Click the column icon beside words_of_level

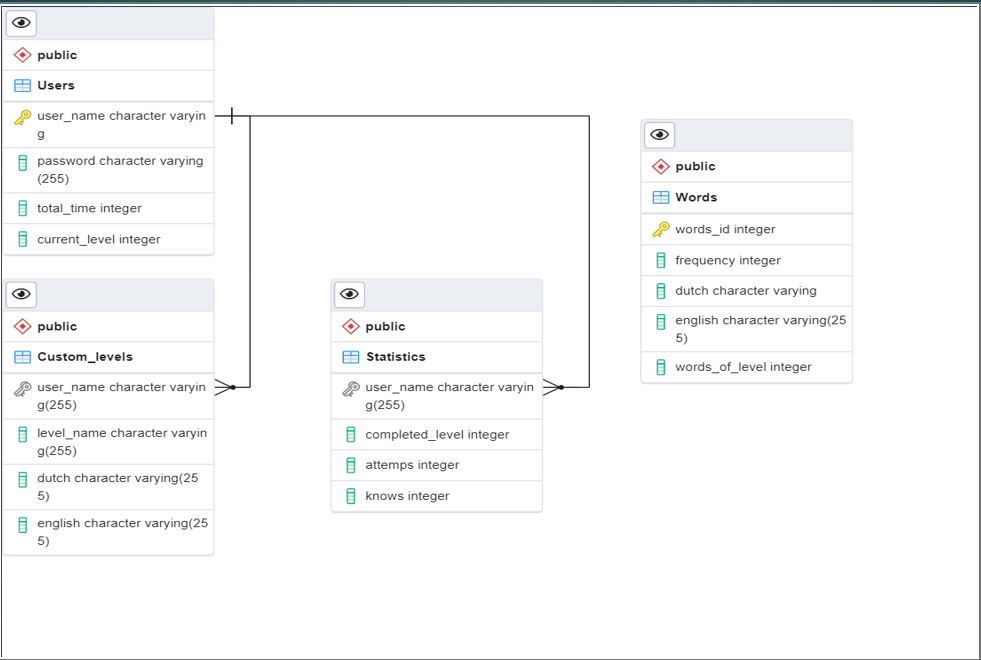[x=661, y=367]
